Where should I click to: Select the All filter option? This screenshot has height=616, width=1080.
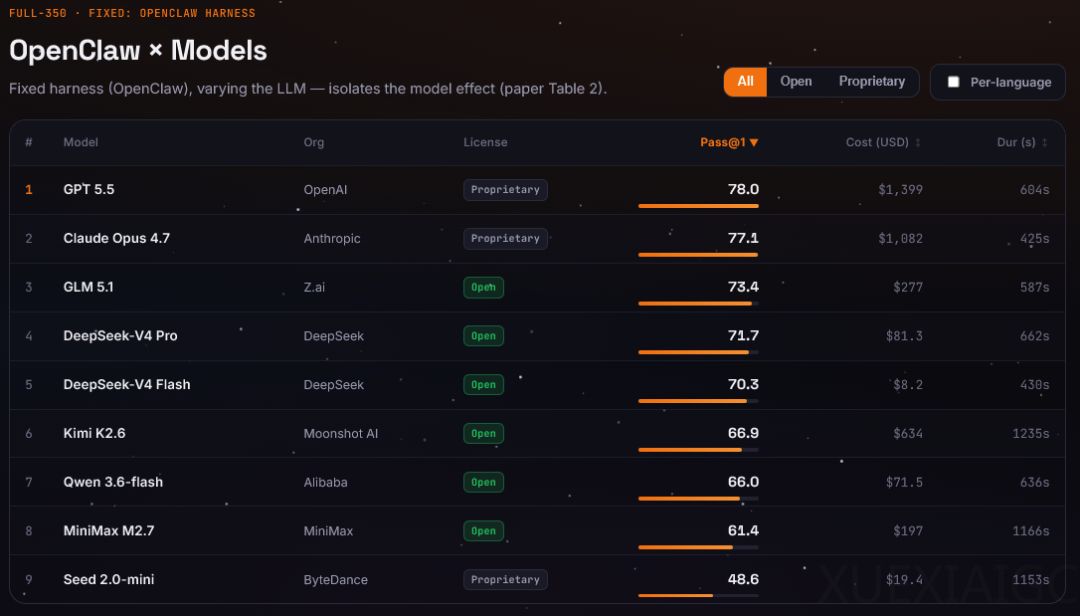745,81
